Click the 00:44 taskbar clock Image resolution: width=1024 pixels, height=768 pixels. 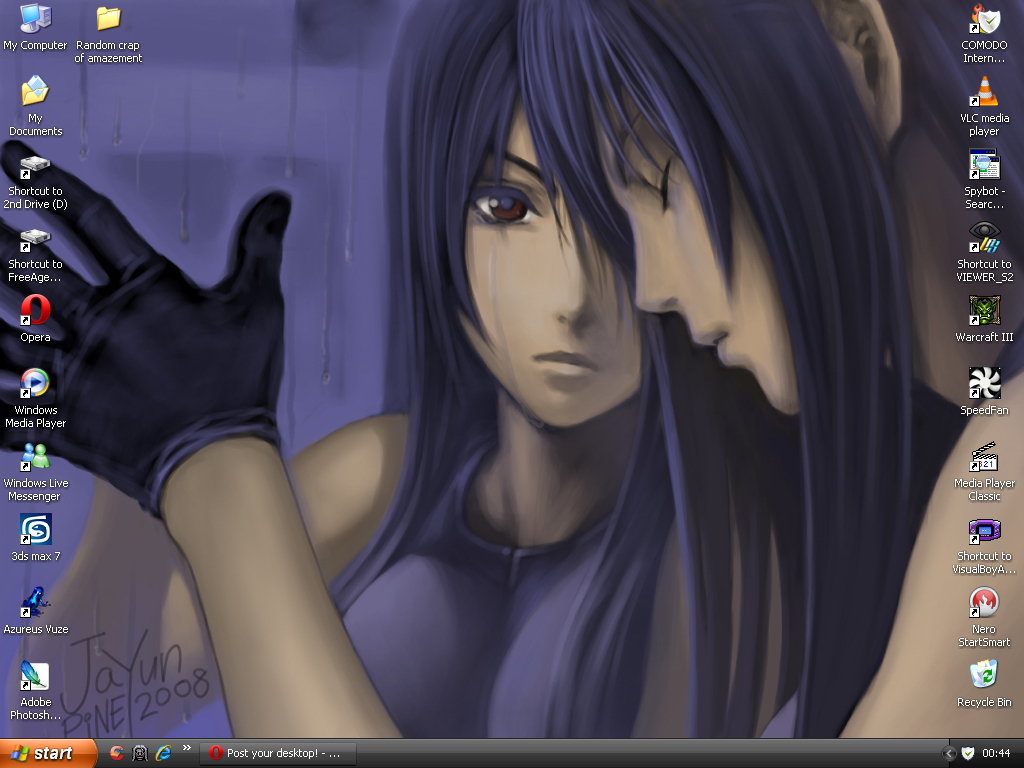click(x=996, y=754)
